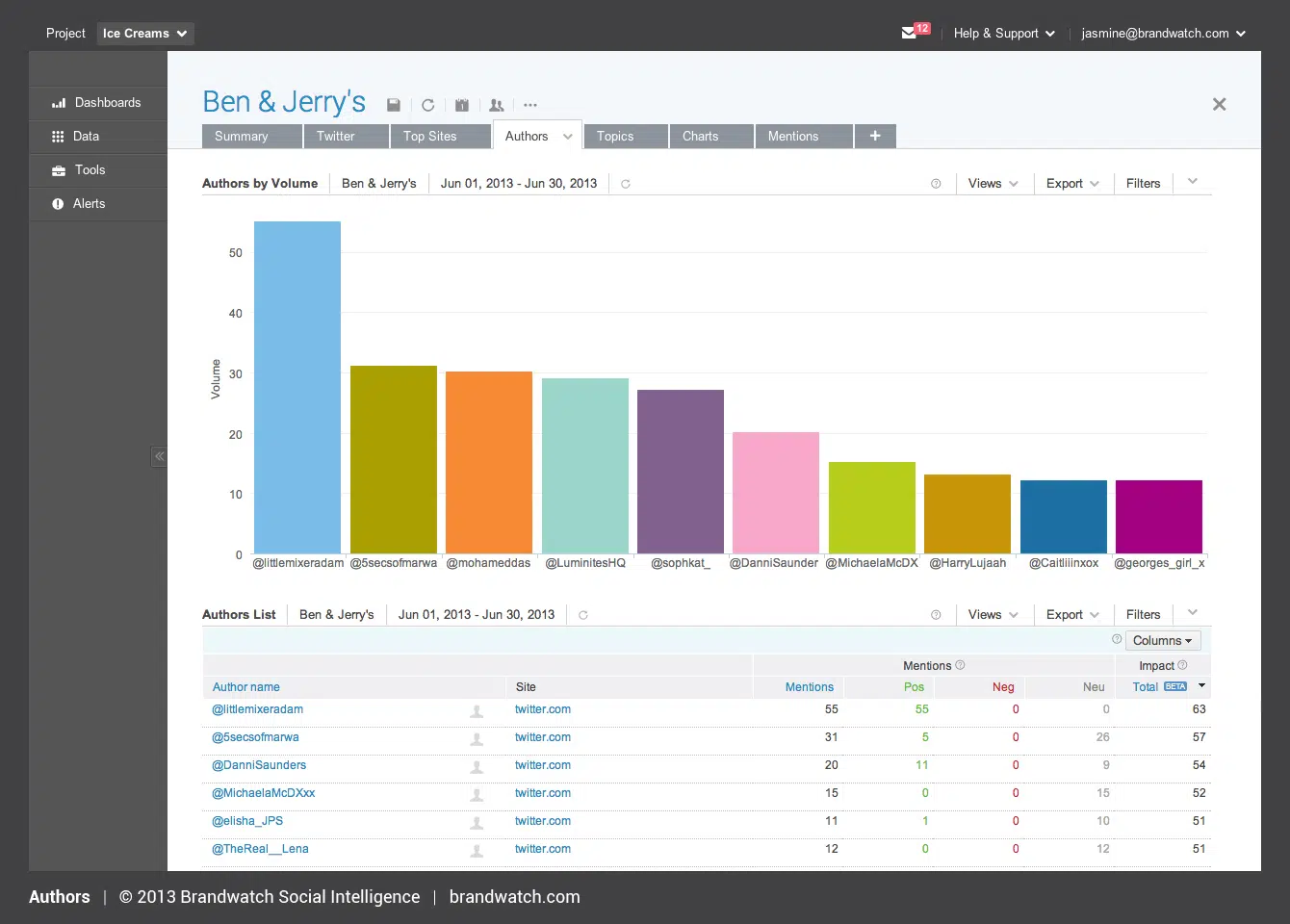Refresh the Ben & Jerry's dashboard
Viewport: 1290px width, 924px height.
click(428, 105)
